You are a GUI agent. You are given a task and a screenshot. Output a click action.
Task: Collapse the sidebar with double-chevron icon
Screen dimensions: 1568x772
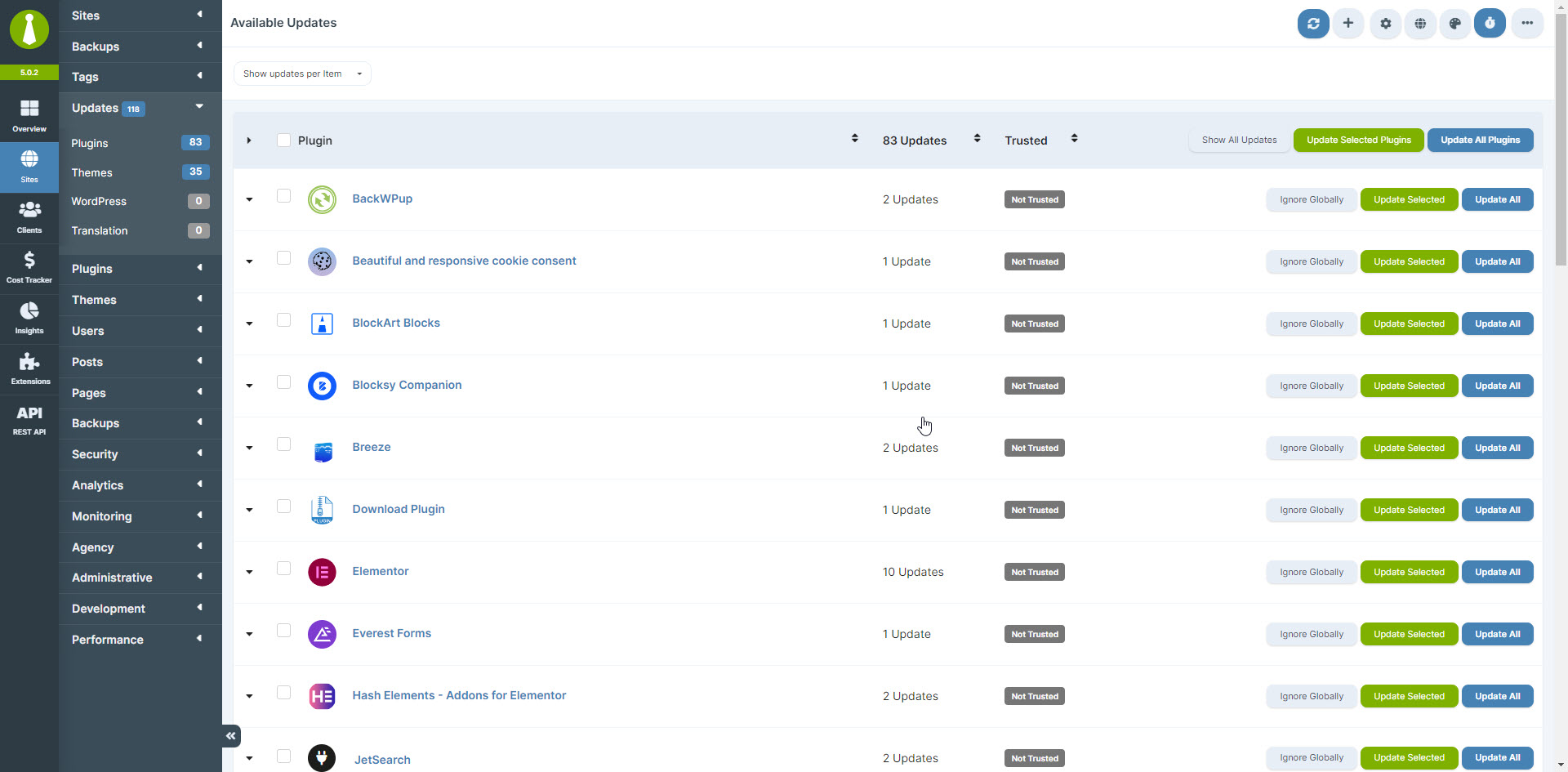231,736
